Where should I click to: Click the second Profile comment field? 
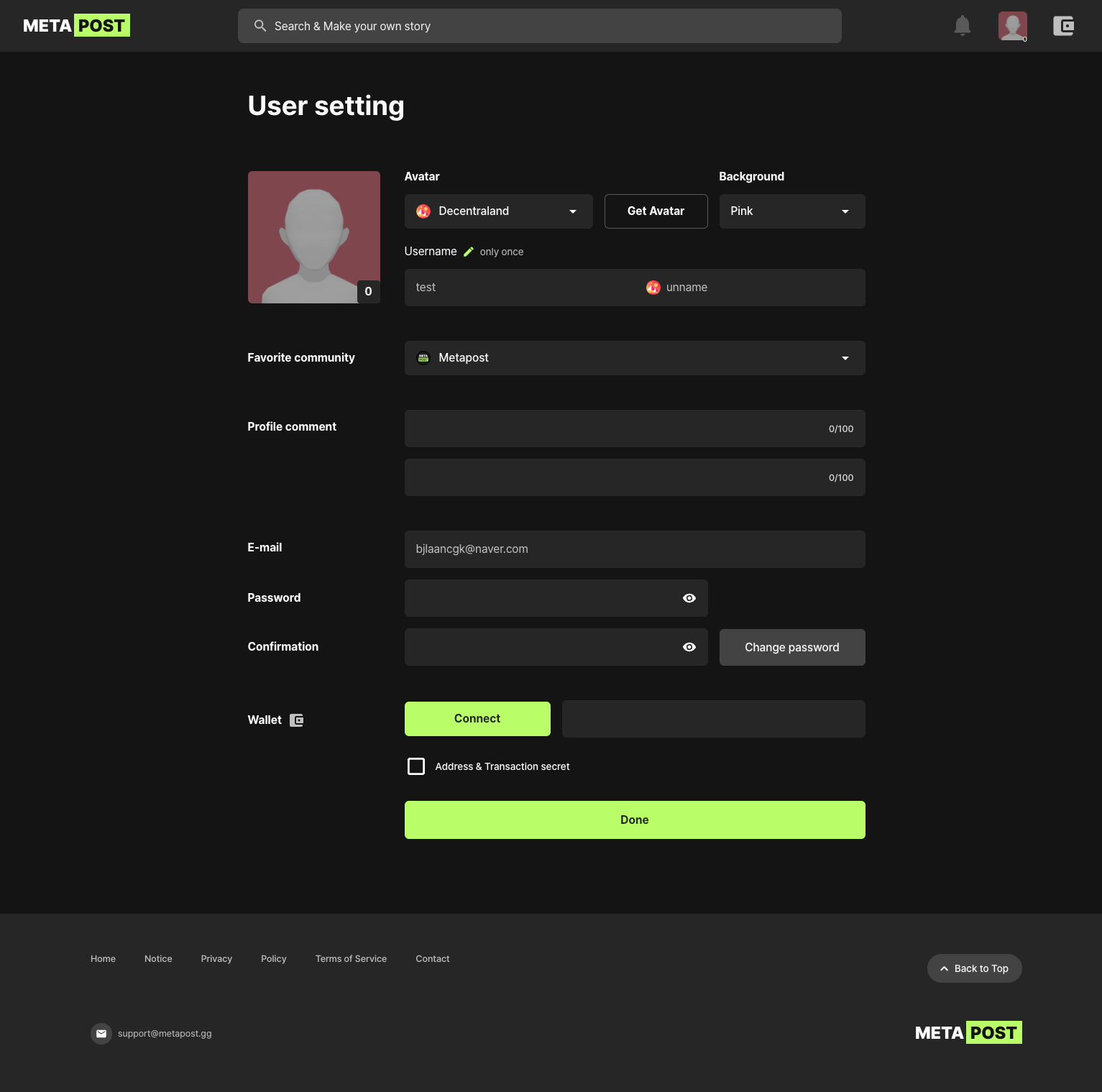[x=635, y=477]
